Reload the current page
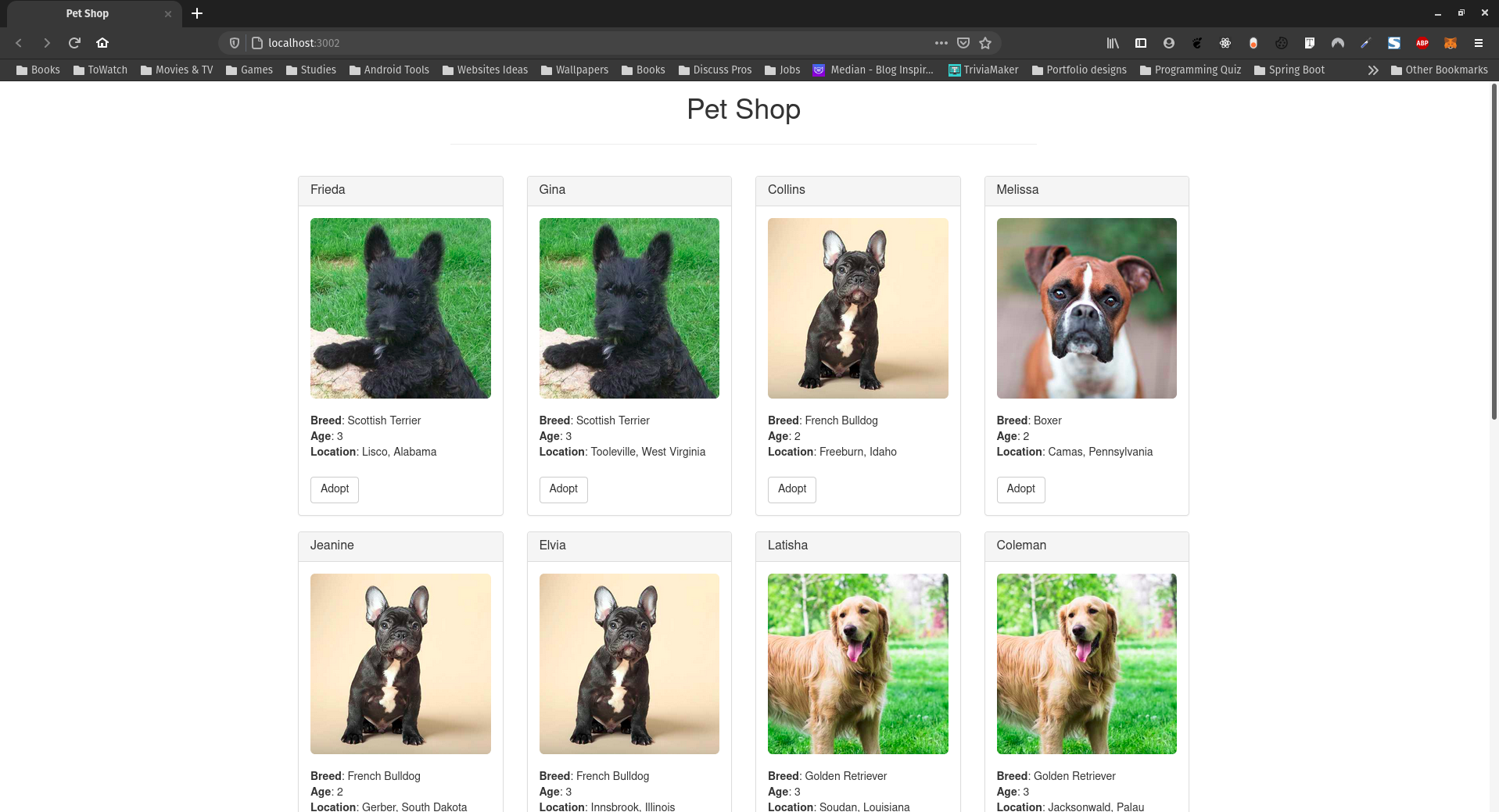1499x812 pixels. click(x=74, y=43)
